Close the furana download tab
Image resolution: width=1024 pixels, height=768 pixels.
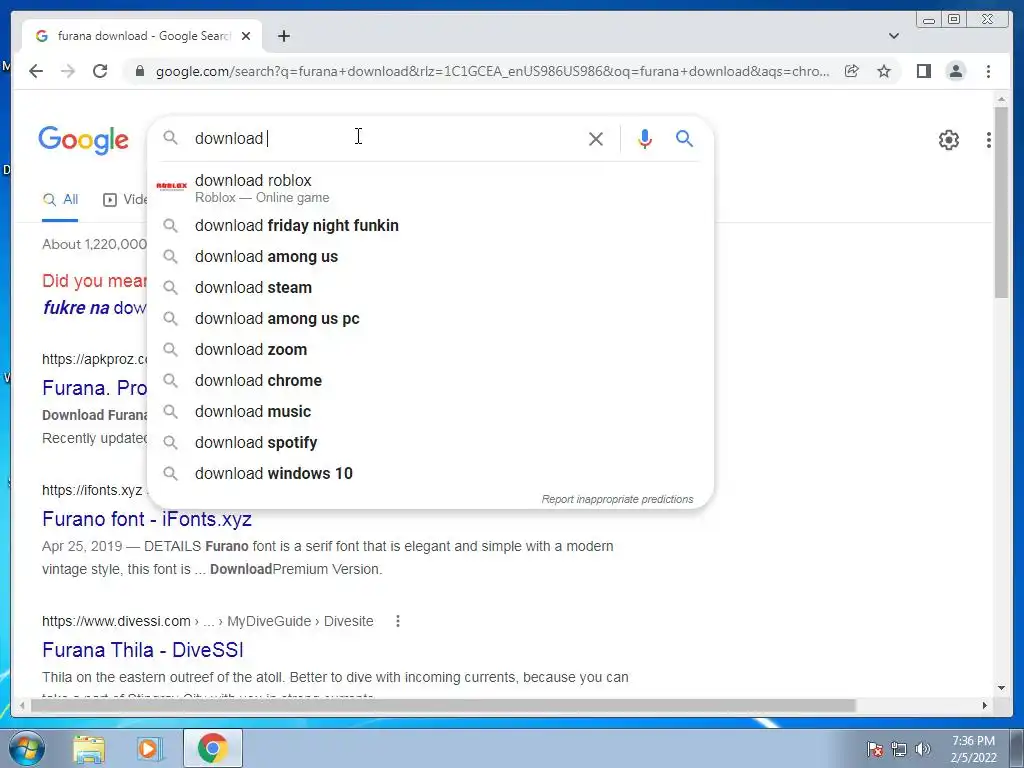246,36
